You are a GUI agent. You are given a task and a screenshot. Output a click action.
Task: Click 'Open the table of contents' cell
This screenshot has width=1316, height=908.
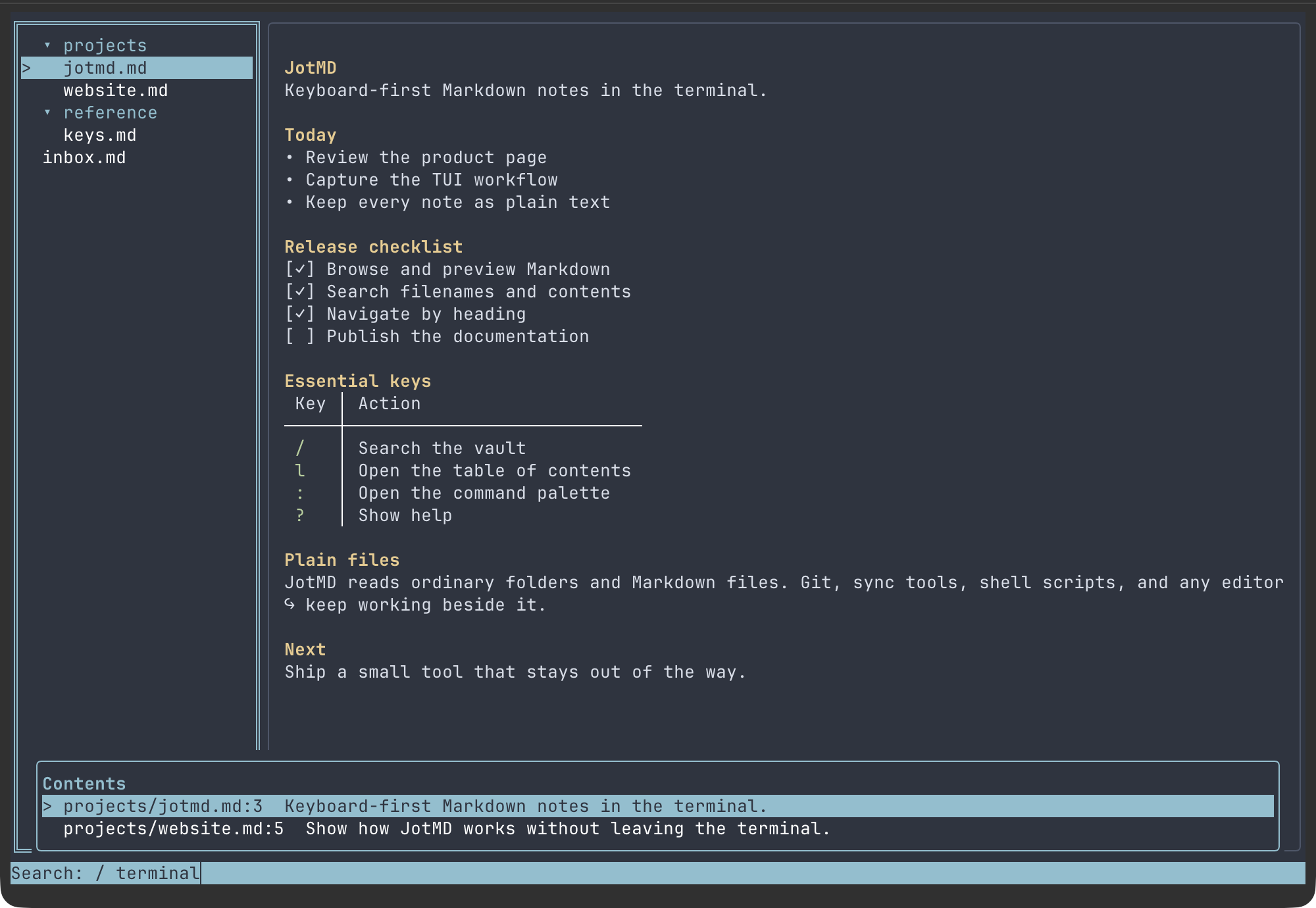pyautogui.click(x=495, y=470)
